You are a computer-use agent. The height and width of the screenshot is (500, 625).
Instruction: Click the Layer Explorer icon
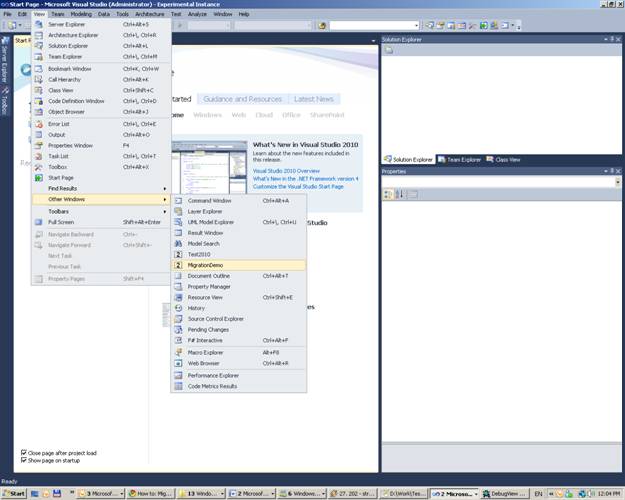(x=179, y=211)
